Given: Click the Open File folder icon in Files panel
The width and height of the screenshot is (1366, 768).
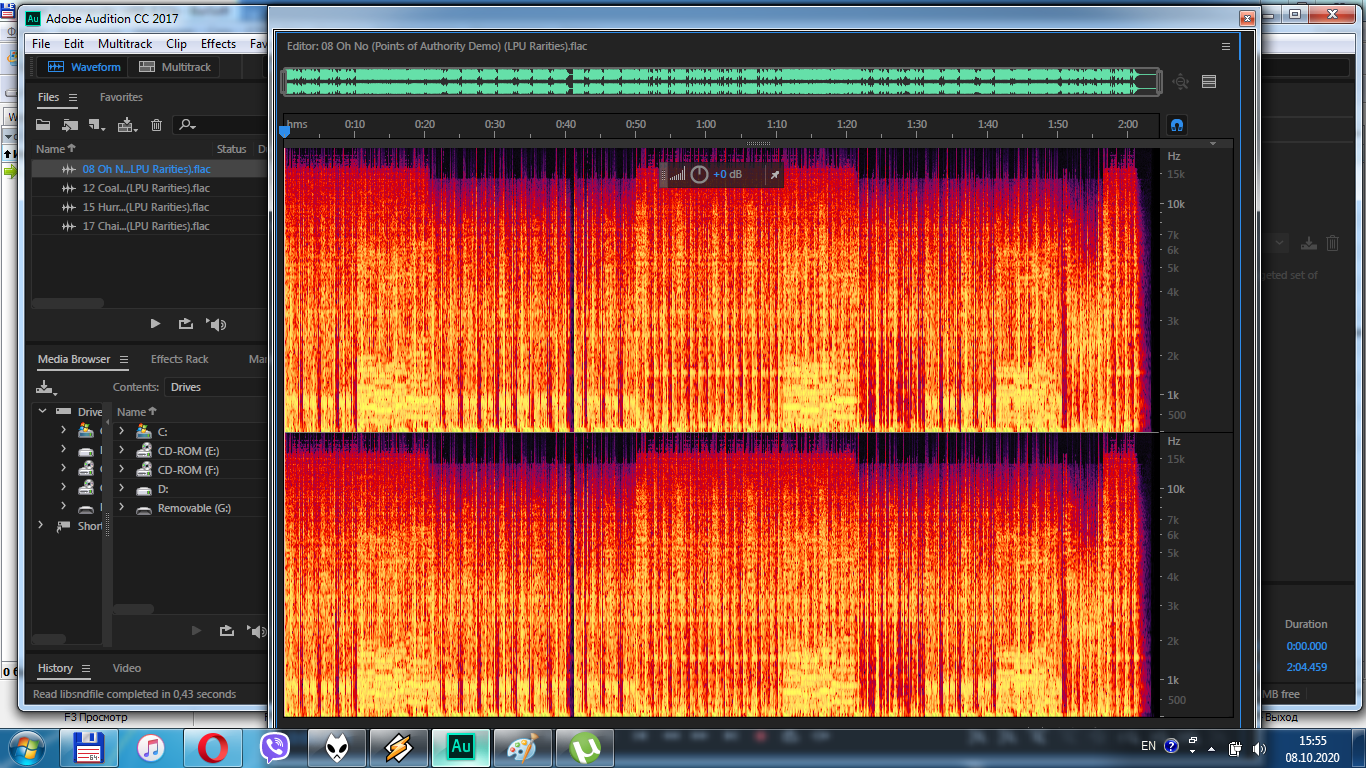Looking at the screenshot, I should [x=43, y=125].
